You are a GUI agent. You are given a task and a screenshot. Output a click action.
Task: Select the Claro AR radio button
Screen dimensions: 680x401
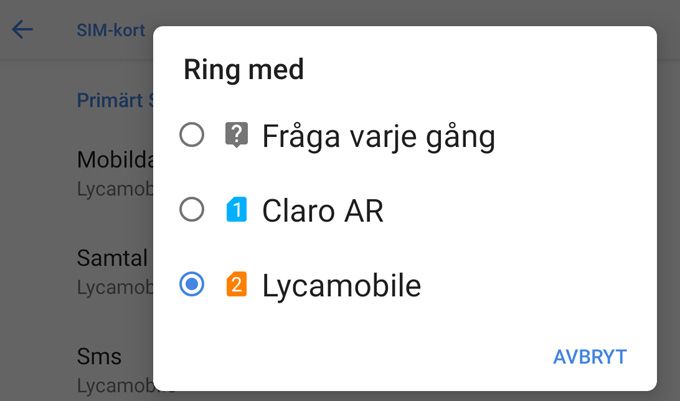[192, 210]
